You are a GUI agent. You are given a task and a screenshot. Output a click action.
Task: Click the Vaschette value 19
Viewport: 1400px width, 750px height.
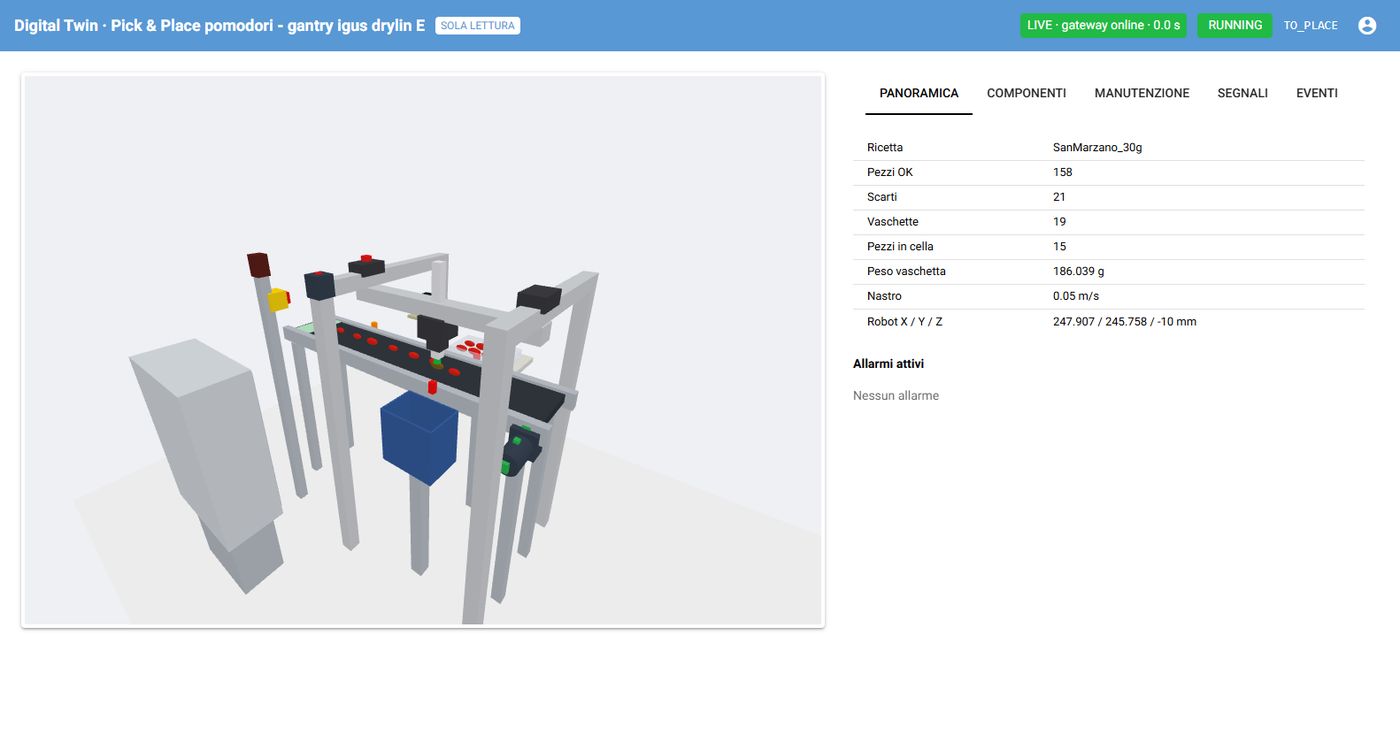click(1060, 222)
